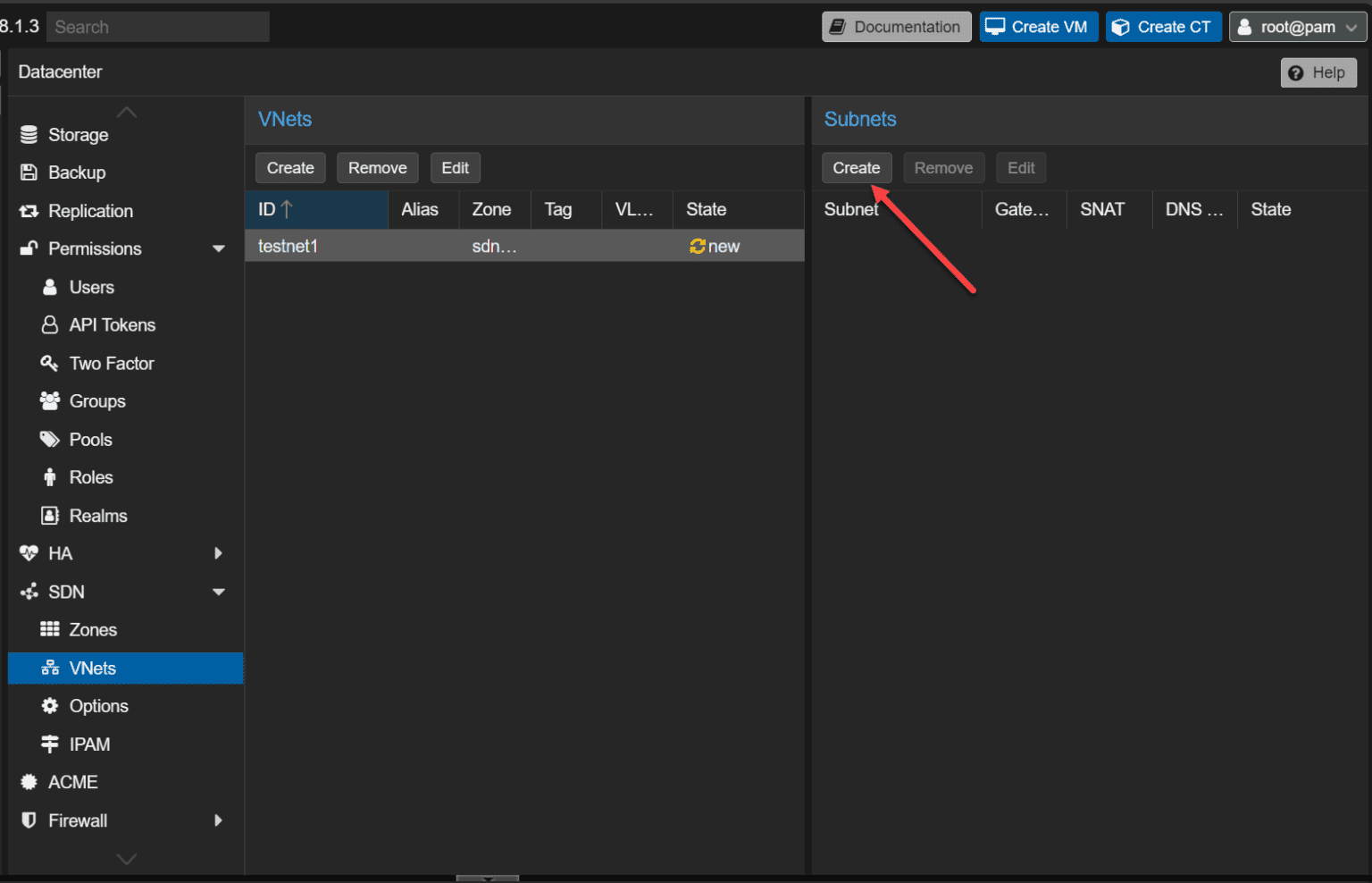Image resolution: width=1372 pixels, height=883 pixels.
Task: Expand the Firewall section
Action: [219, 820]
